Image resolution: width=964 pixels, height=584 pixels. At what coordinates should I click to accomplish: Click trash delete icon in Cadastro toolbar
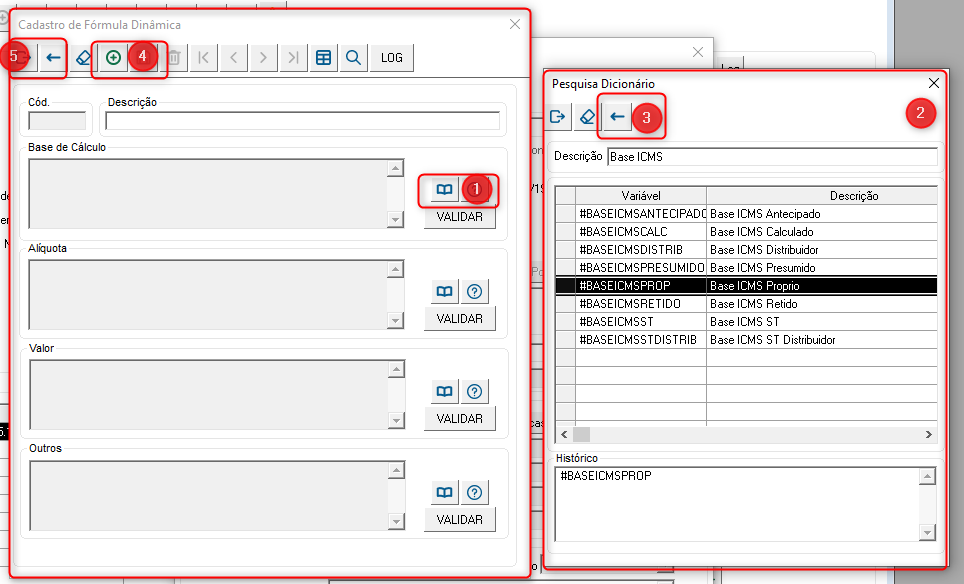[174, 58]
